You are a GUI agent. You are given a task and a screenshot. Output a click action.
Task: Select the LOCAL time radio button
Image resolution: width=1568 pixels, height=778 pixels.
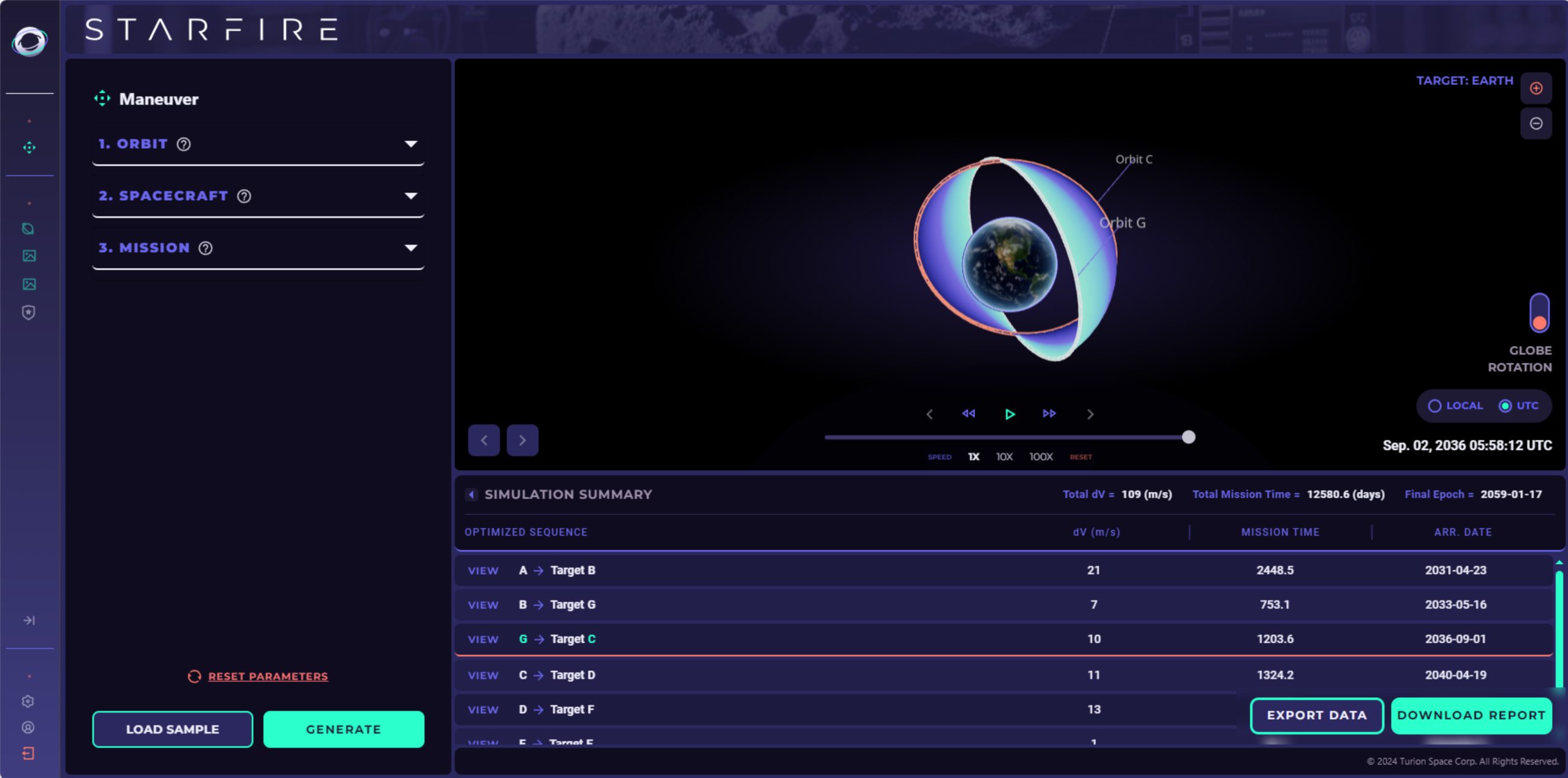[1434, 406]
